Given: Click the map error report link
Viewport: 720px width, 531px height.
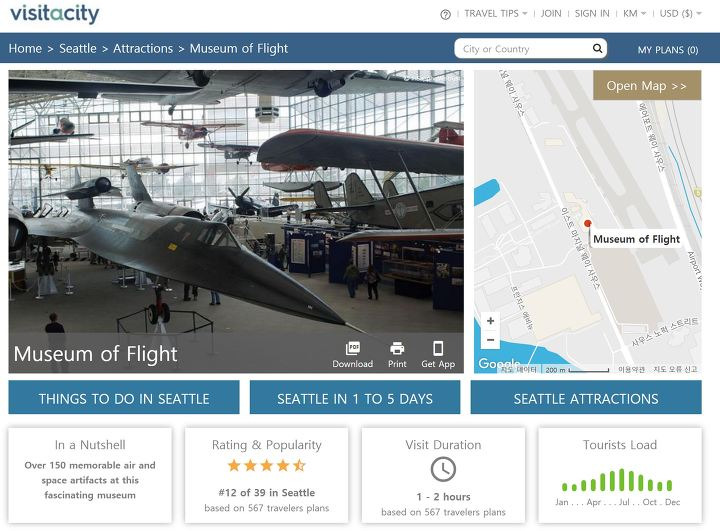Looking at the screenshot, I should tap(675, 369).
